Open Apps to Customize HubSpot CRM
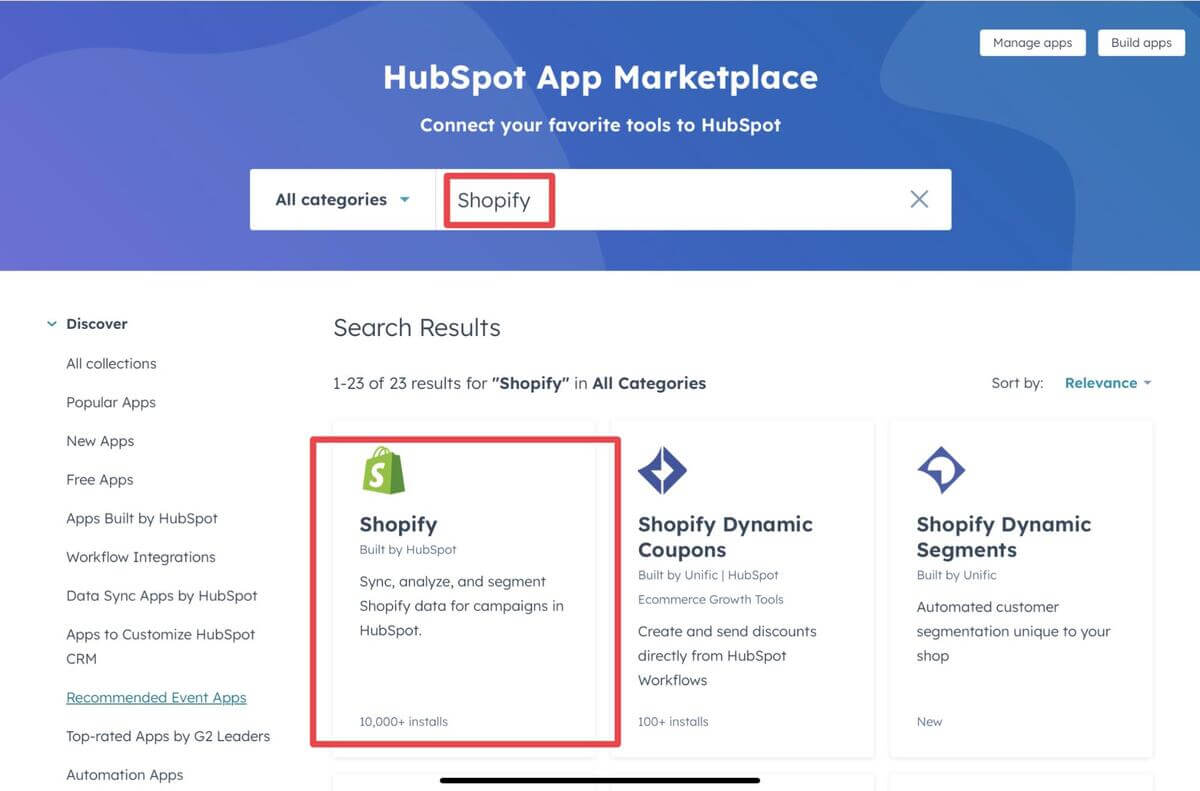This screenshot has width=1200, height=791. point(161,646)
